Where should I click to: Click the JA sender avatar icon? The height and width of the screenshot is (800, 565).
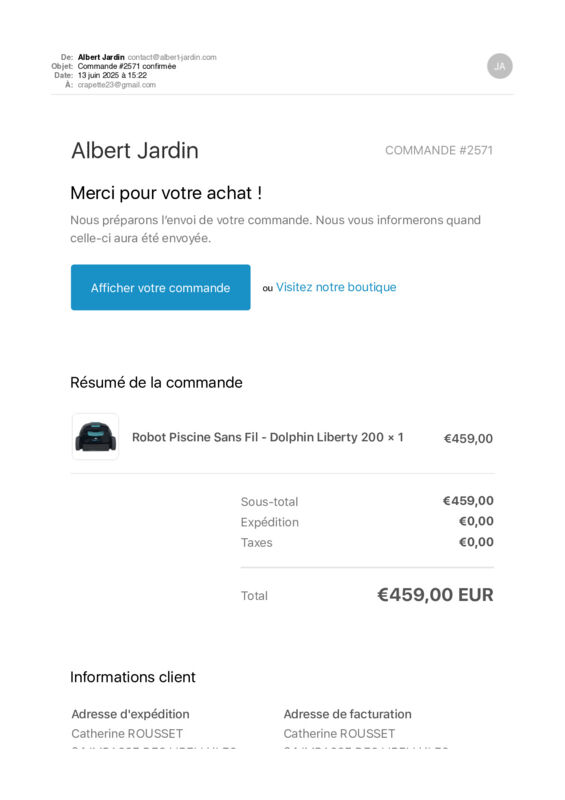point(500,66)
